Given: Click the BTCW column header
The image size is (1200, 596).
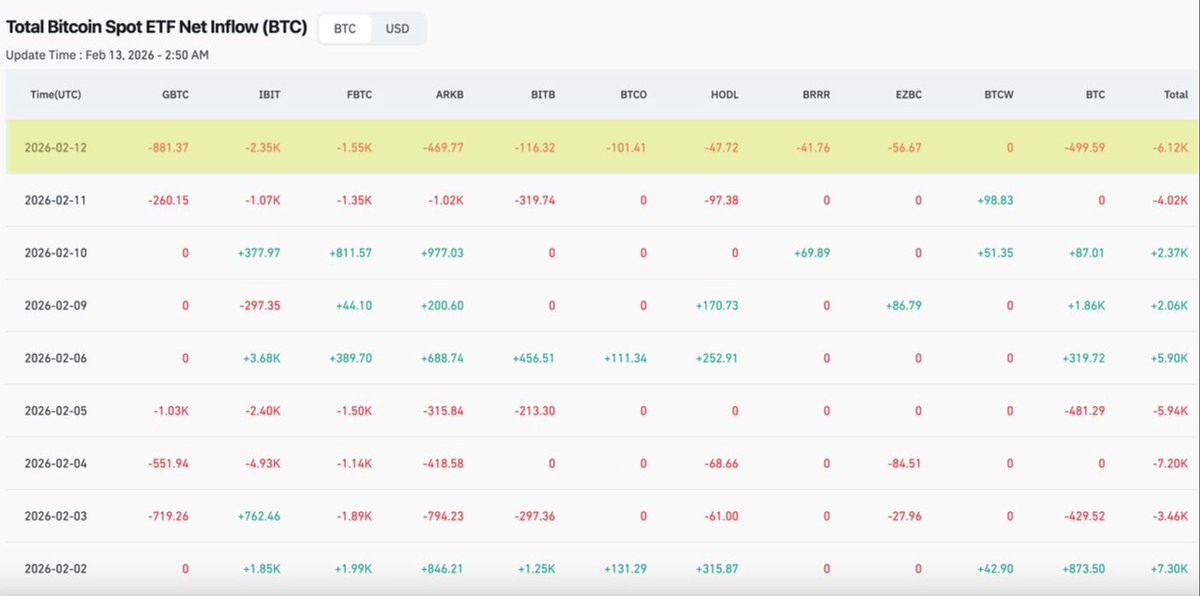Looking at the screenshot, I should (998, 95).
